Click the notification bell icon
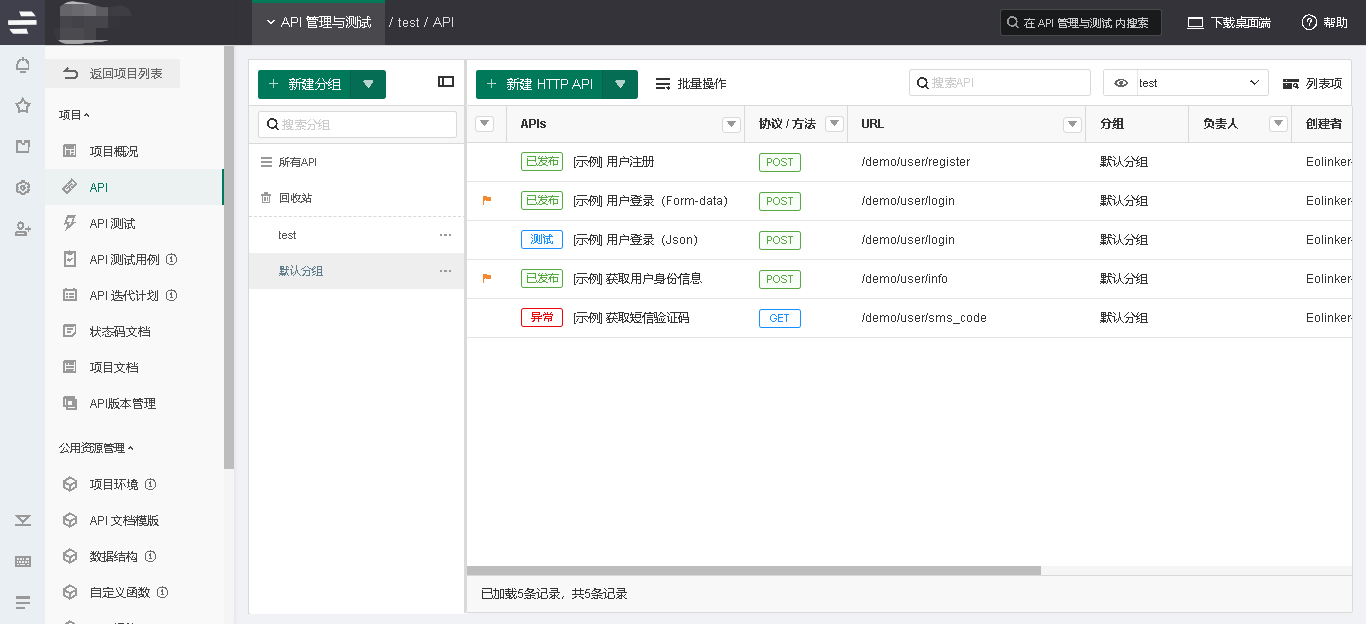 (x=22, y=66)
